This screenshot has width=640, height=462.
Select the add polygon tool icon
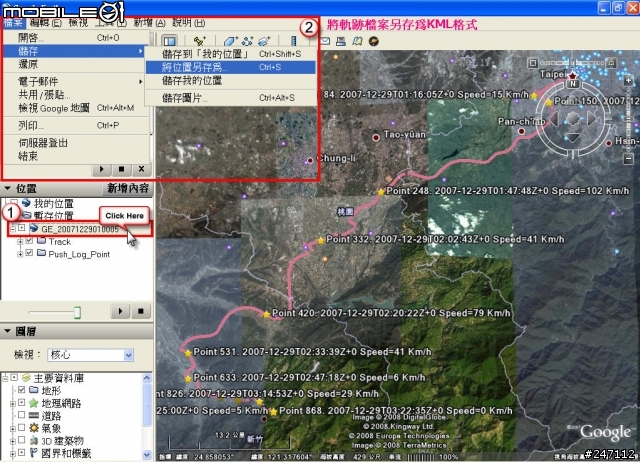[230, 41]
